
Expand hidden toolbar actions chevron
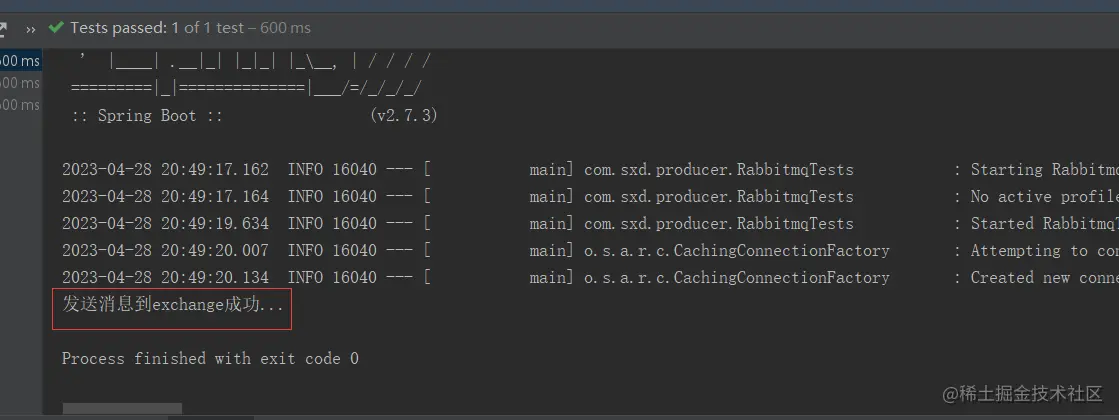point(30,29)
